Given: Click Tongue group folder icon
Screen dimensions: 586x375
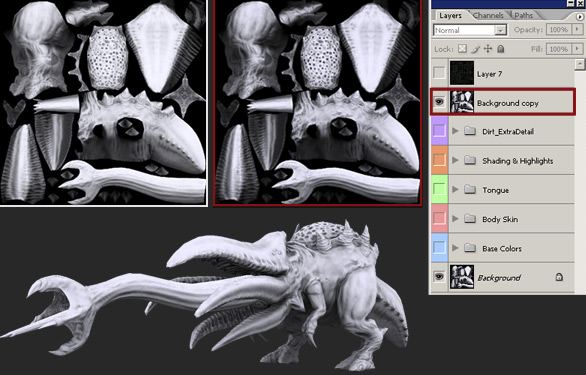Looking at the screenshot, I should point(470,190).
